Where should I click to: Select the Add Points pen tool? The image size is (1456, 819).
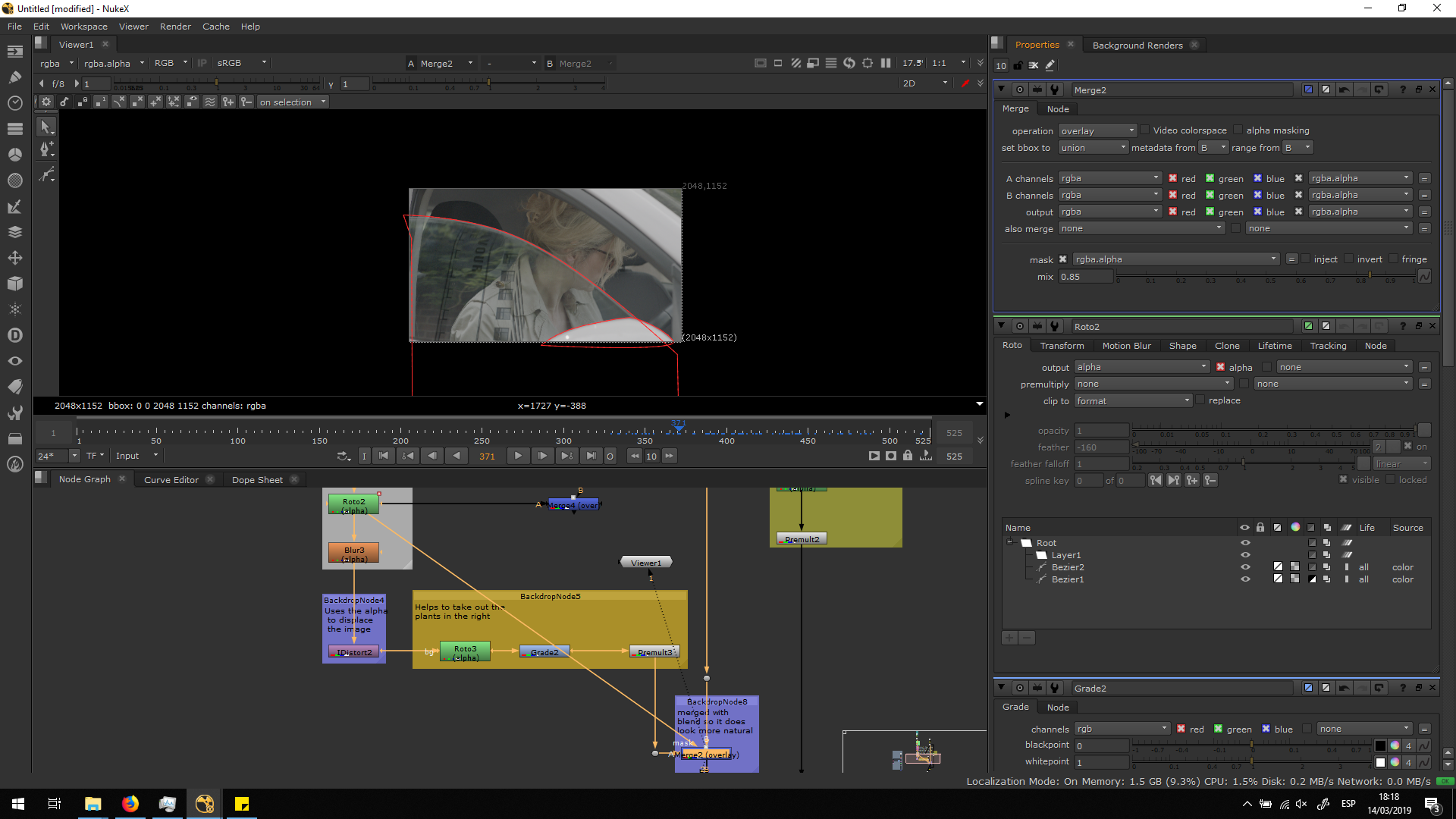click(46, 149)
